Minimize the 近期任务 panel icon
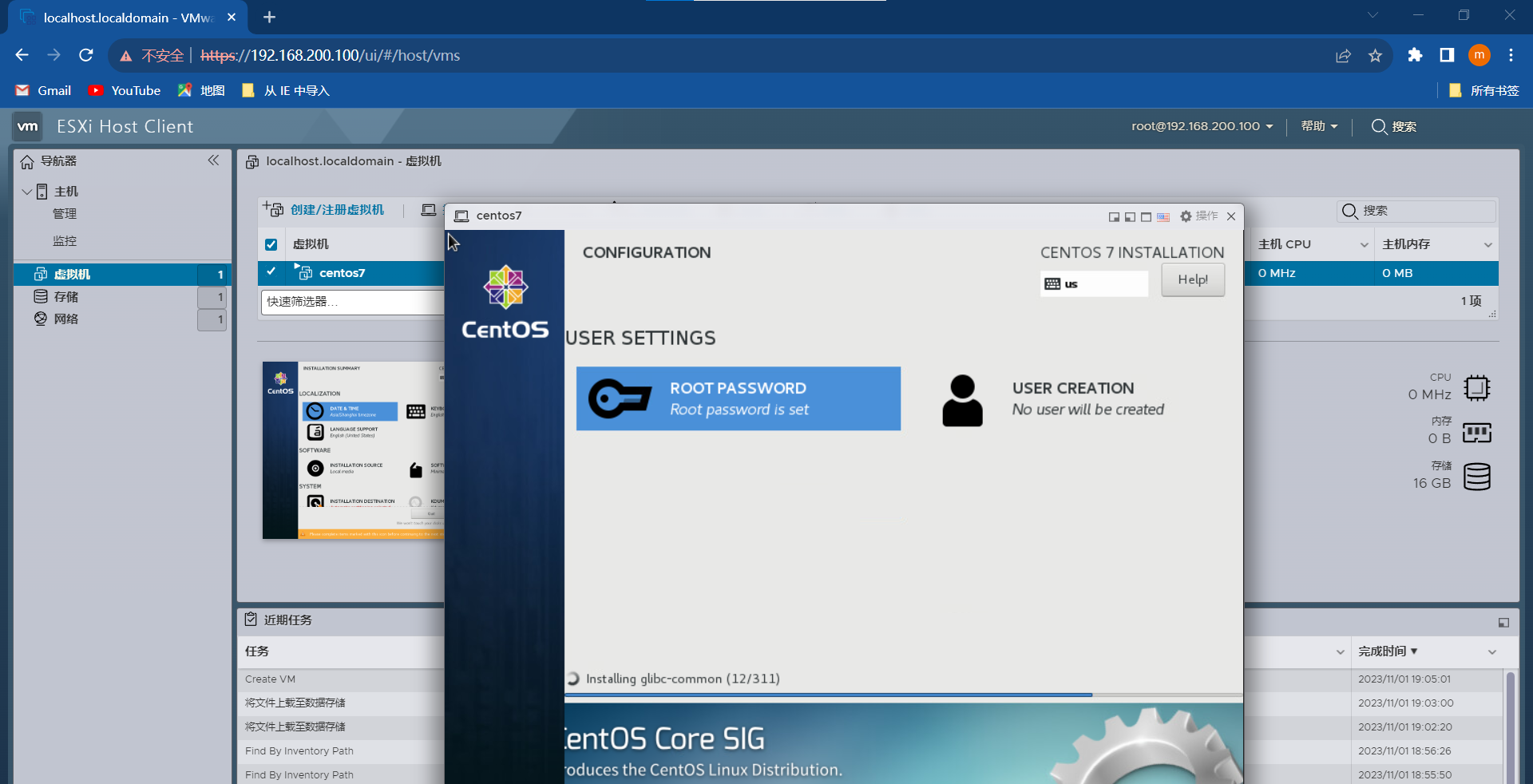1533x784 pixels. pos(1503,623)
